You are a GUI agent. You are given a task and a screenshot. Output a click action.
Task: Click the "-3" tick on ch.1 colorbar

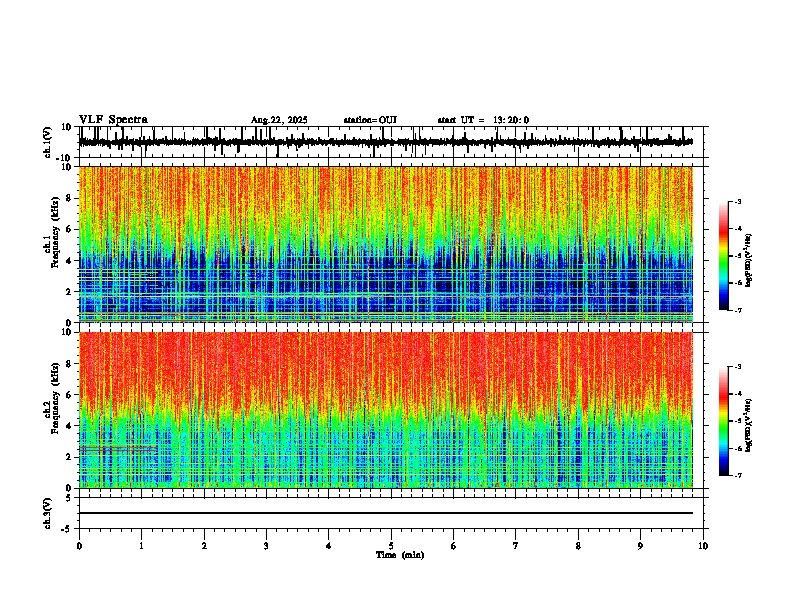[738, 201]
